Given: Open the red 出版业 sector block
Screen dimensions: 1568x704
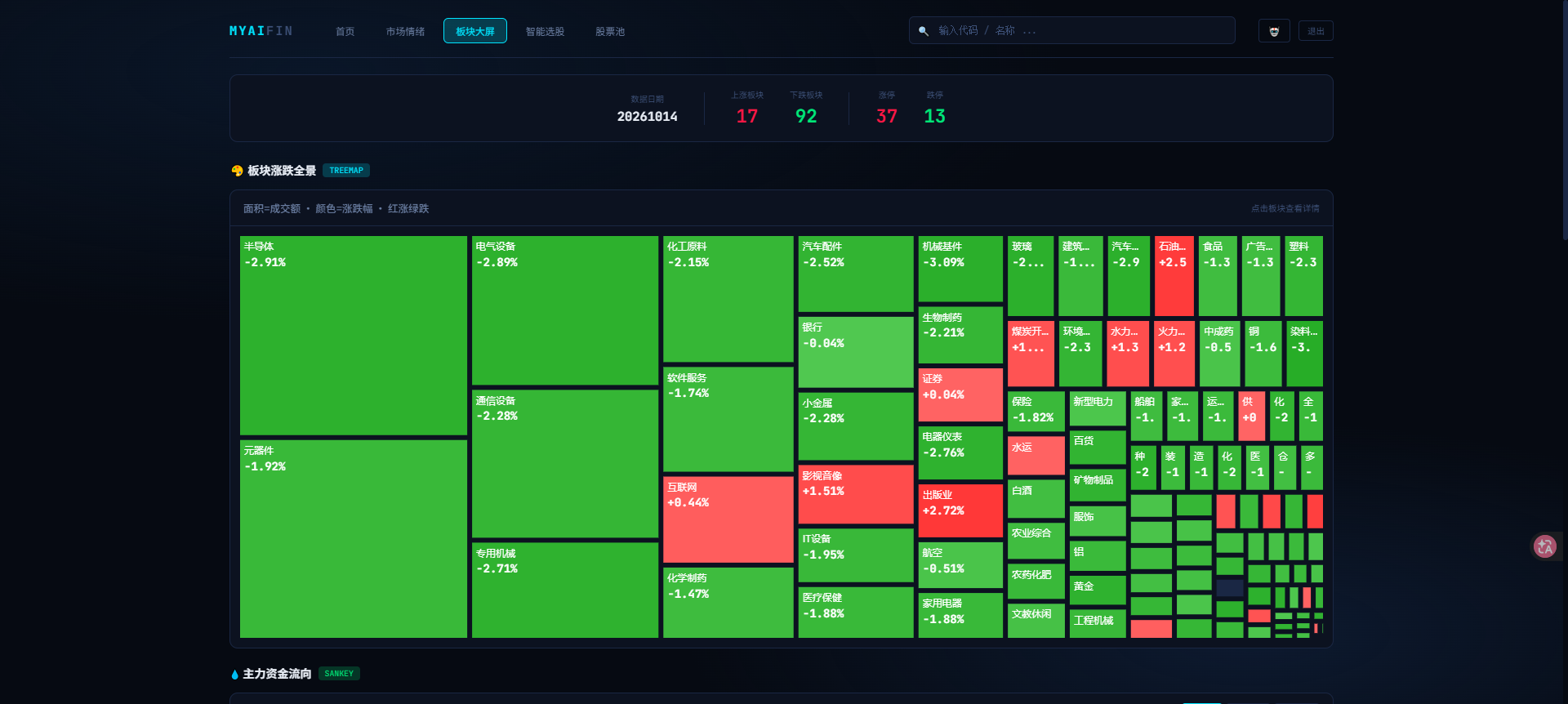Looking at the screenshot, I should tap(960, 510).
